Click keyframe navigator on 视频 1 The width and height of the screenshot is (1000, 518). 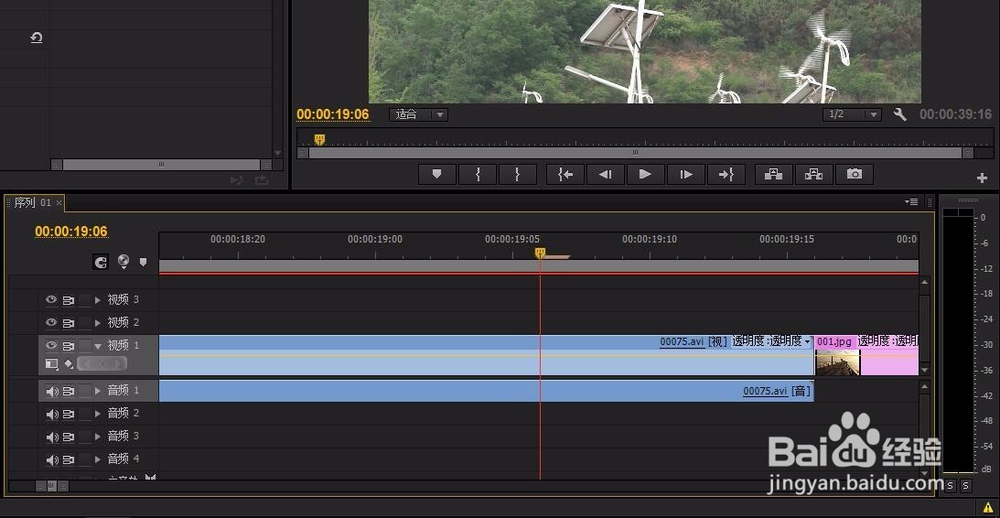click(102, 364)
